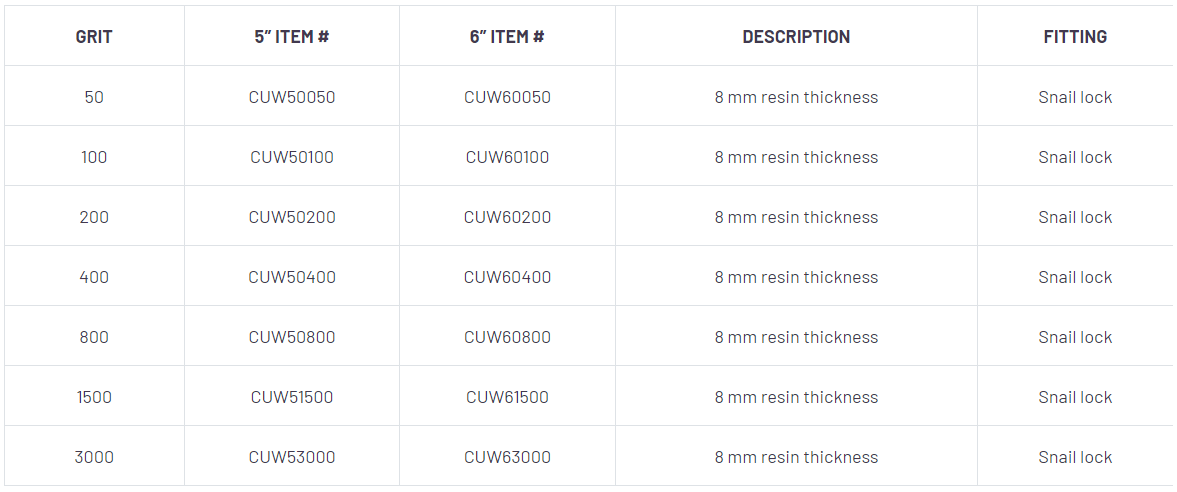Screen dimensions: 1177x492
Task: Select item number CUW63000
Action: pyautogui.click(x=507, y=457)
